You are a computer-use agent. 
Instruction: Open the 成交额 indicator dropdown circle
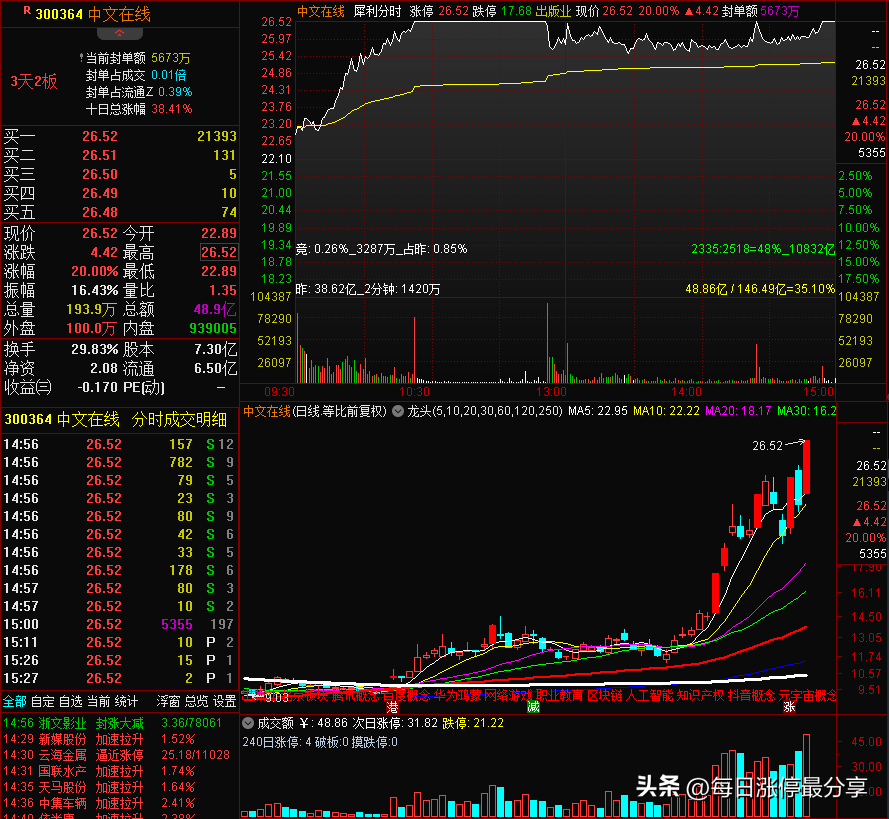click(x=248, y=723)
